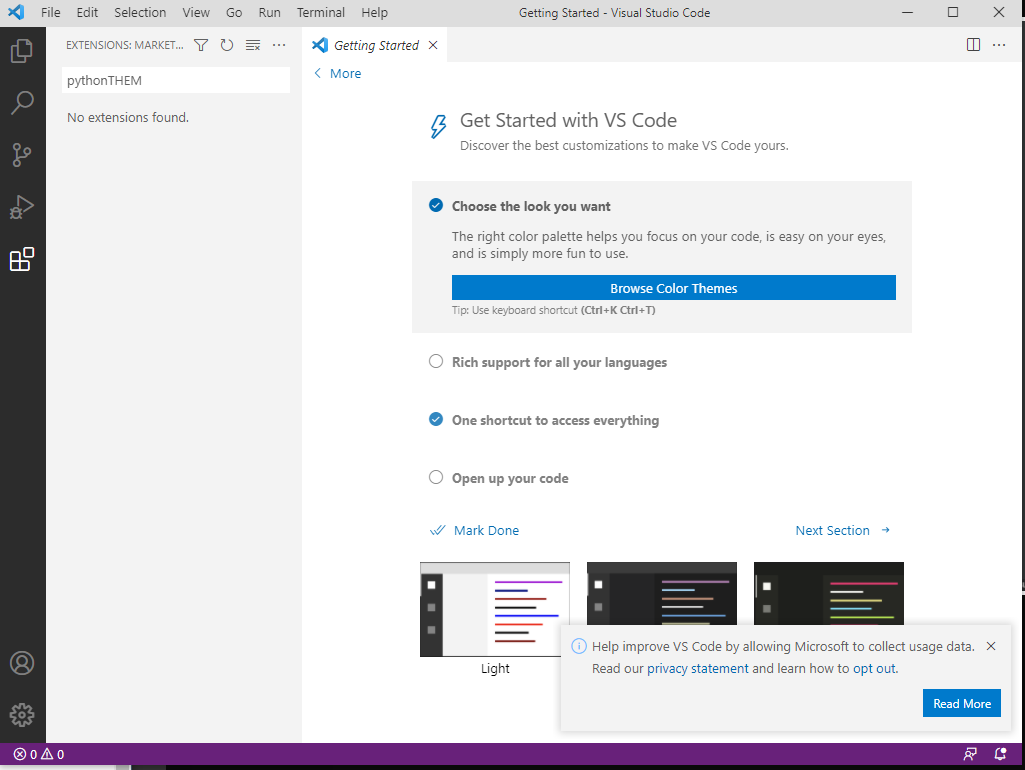Filter extensions with the funnel icon

pyautogui.click(x=201, y=45)
